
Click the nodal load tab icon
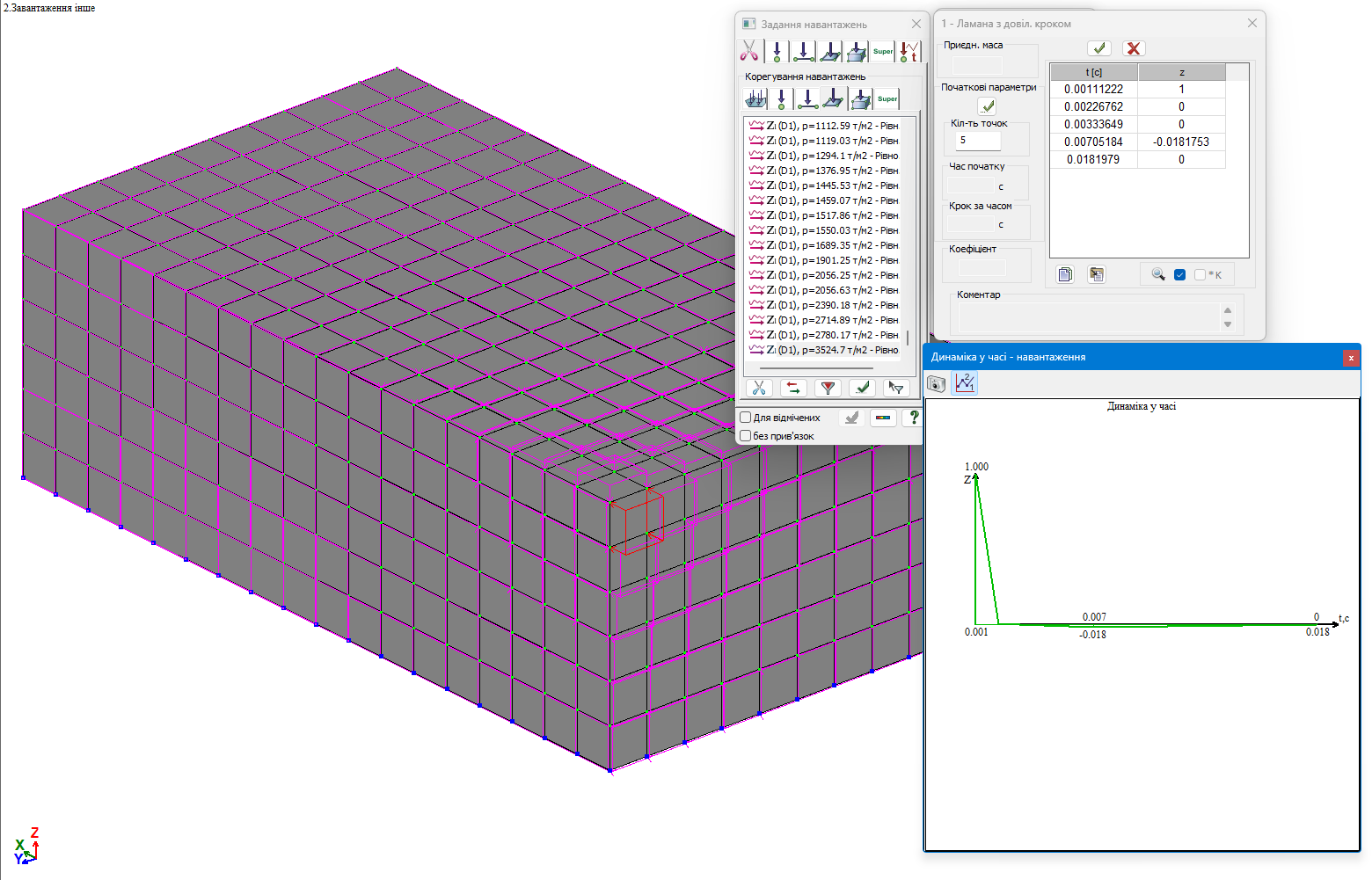(x=777, y=52)
